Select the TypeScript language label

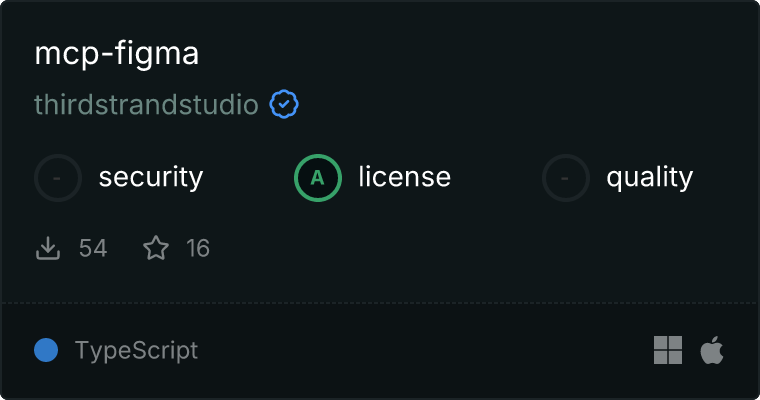click(136, 350)
